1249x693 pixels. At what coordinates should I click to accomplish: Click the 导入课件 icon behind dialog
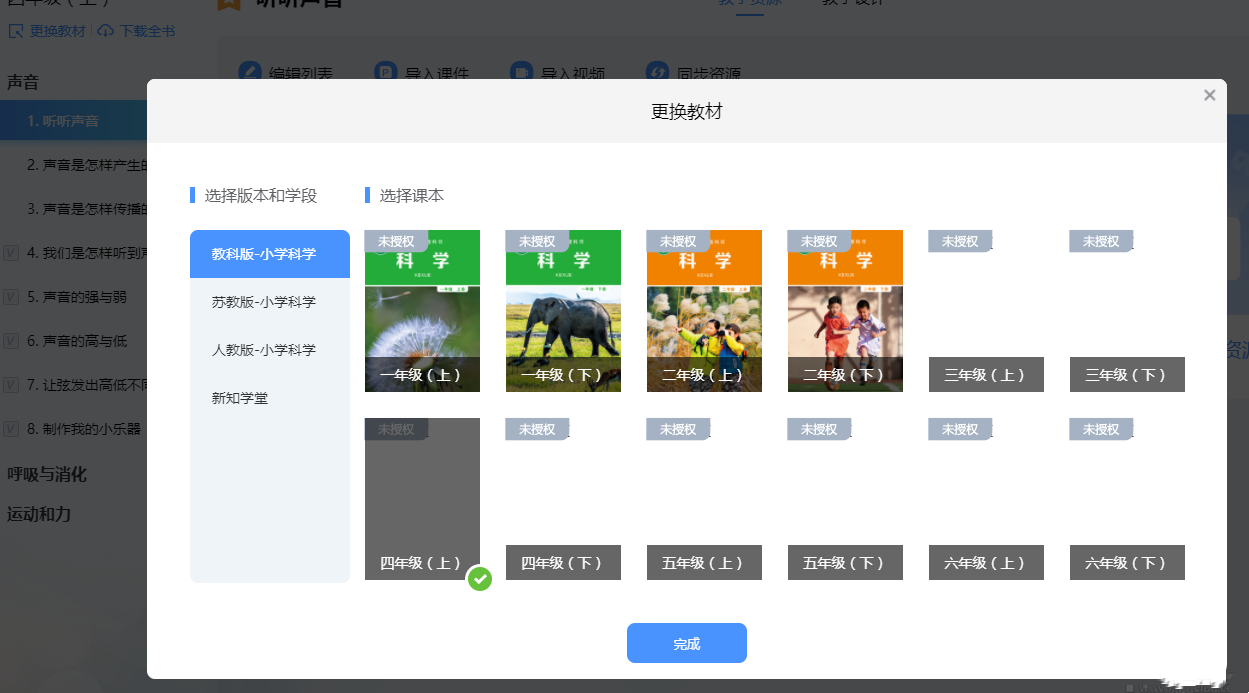[x=386, y=72]
